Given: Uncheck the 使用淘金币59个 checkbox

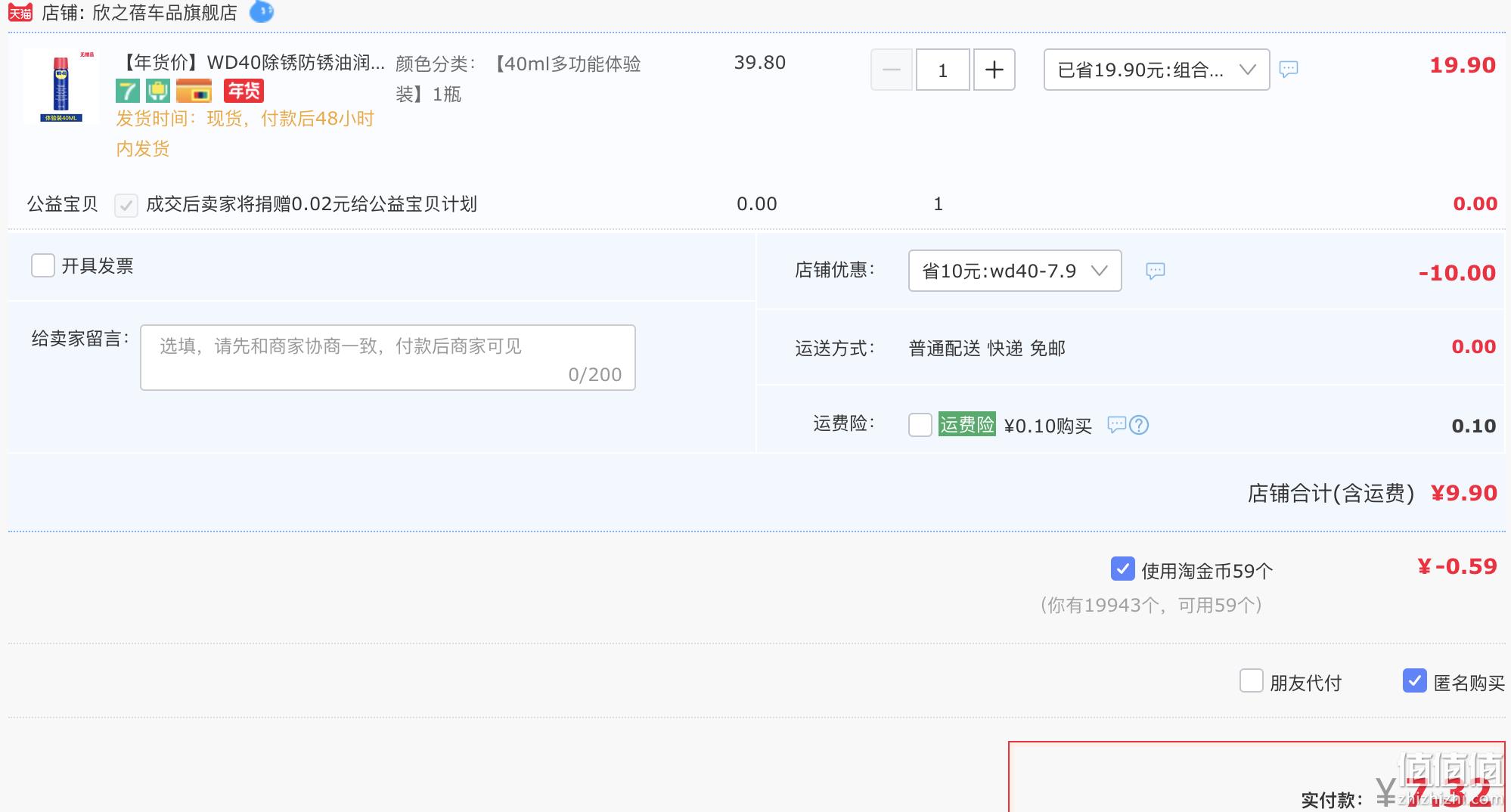Looking at the screenshot, I should pos(1123,569).
